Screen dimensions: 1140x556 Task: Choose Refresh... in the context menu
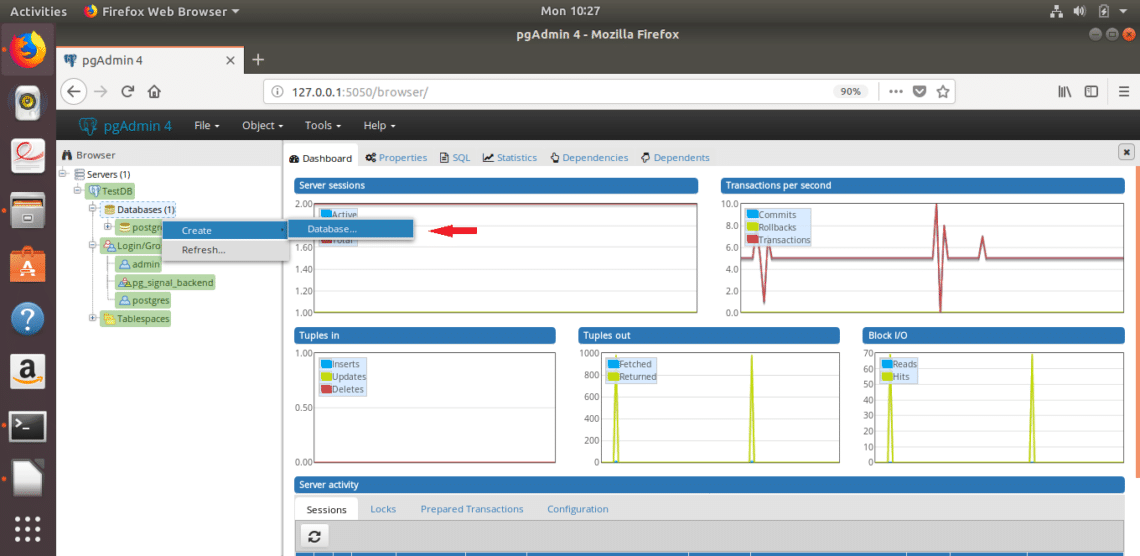tap(203, 250)
